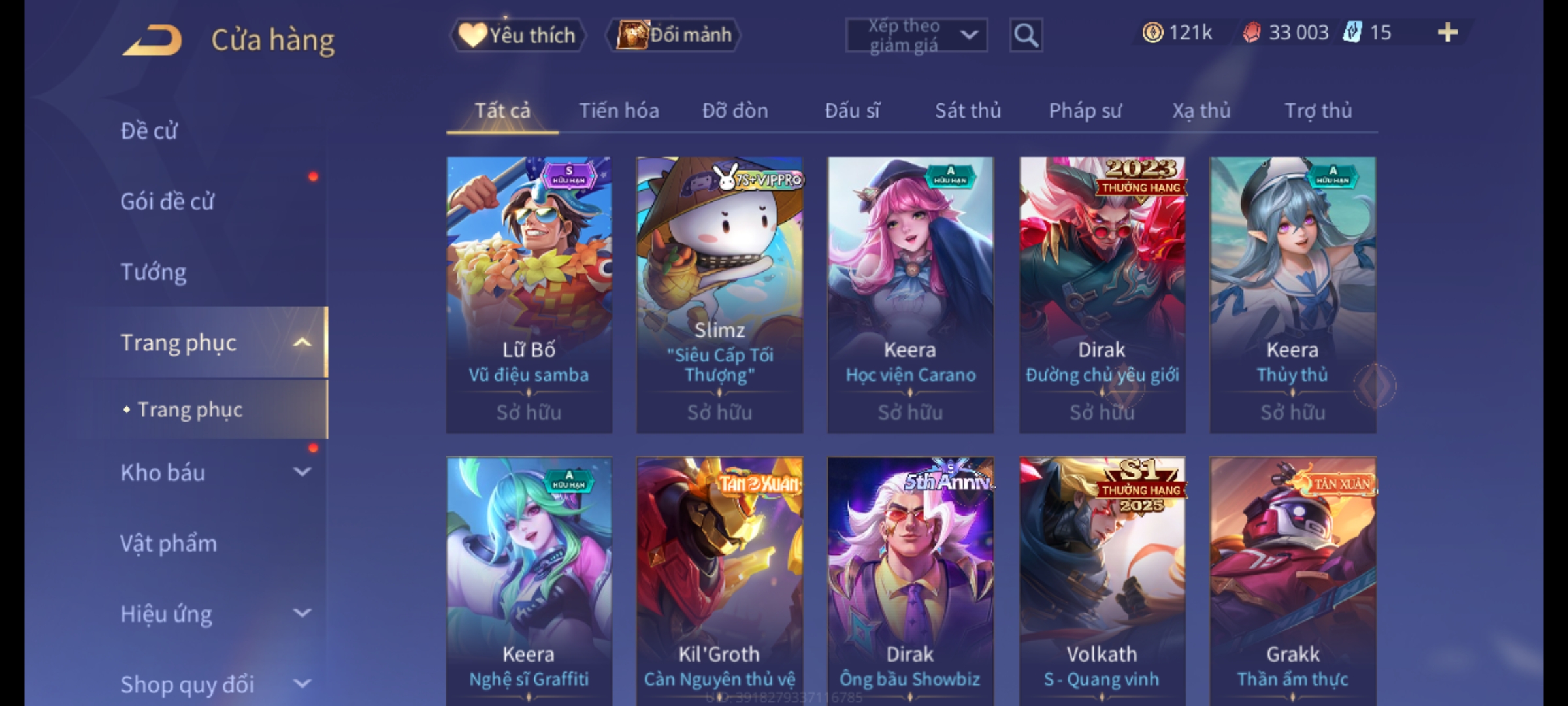Go to Gói đề cử section
The image size is (1568, 706).
pos(167,201)
